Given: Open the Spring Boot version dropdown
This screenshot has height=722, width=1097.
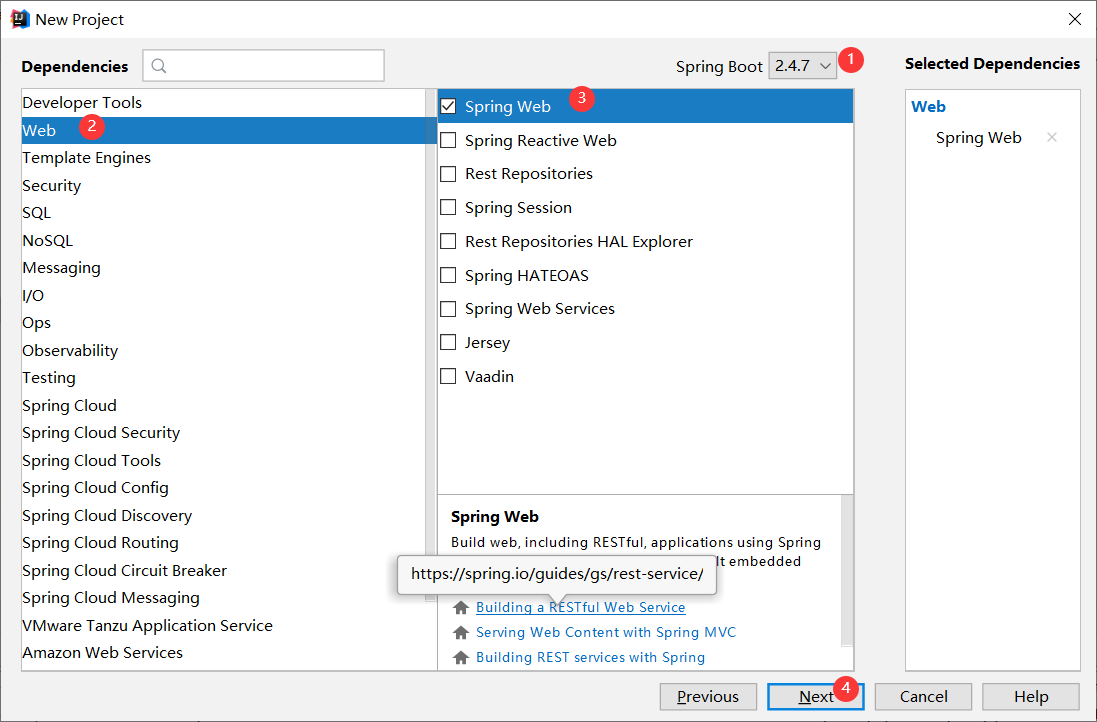Looking at the screenshot, I should (802, 66).
